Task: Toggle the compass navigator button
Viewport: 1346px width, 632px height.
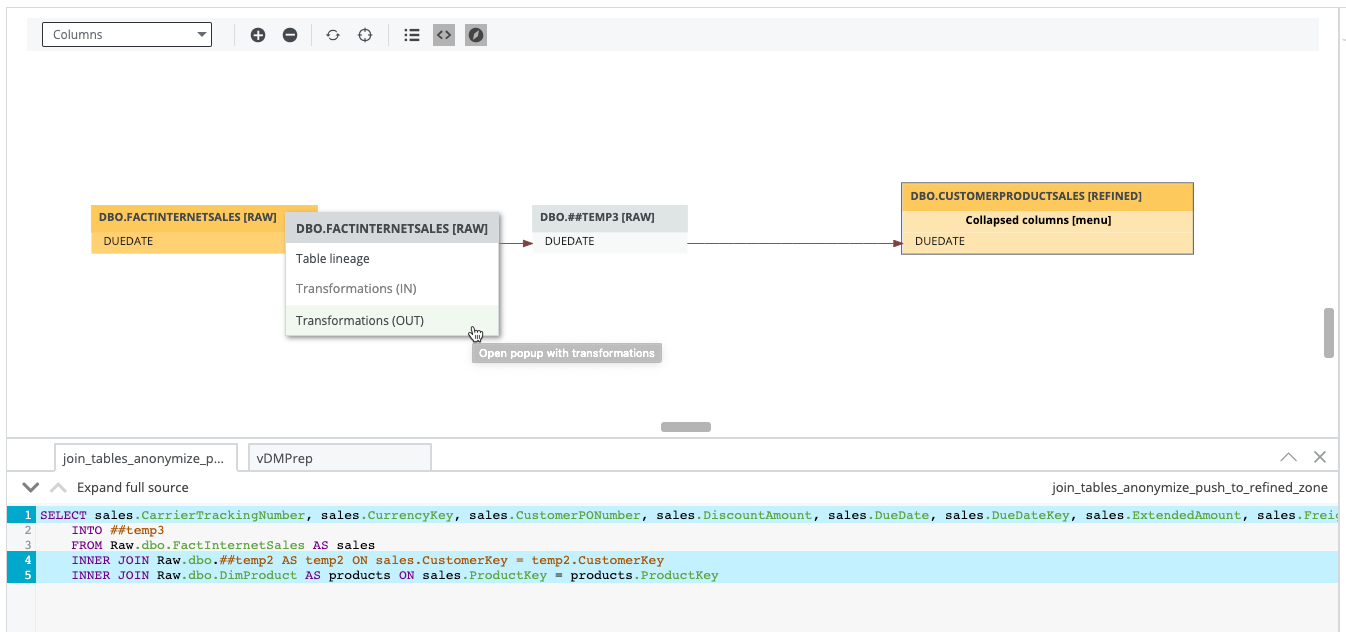Action: [476, 35]
